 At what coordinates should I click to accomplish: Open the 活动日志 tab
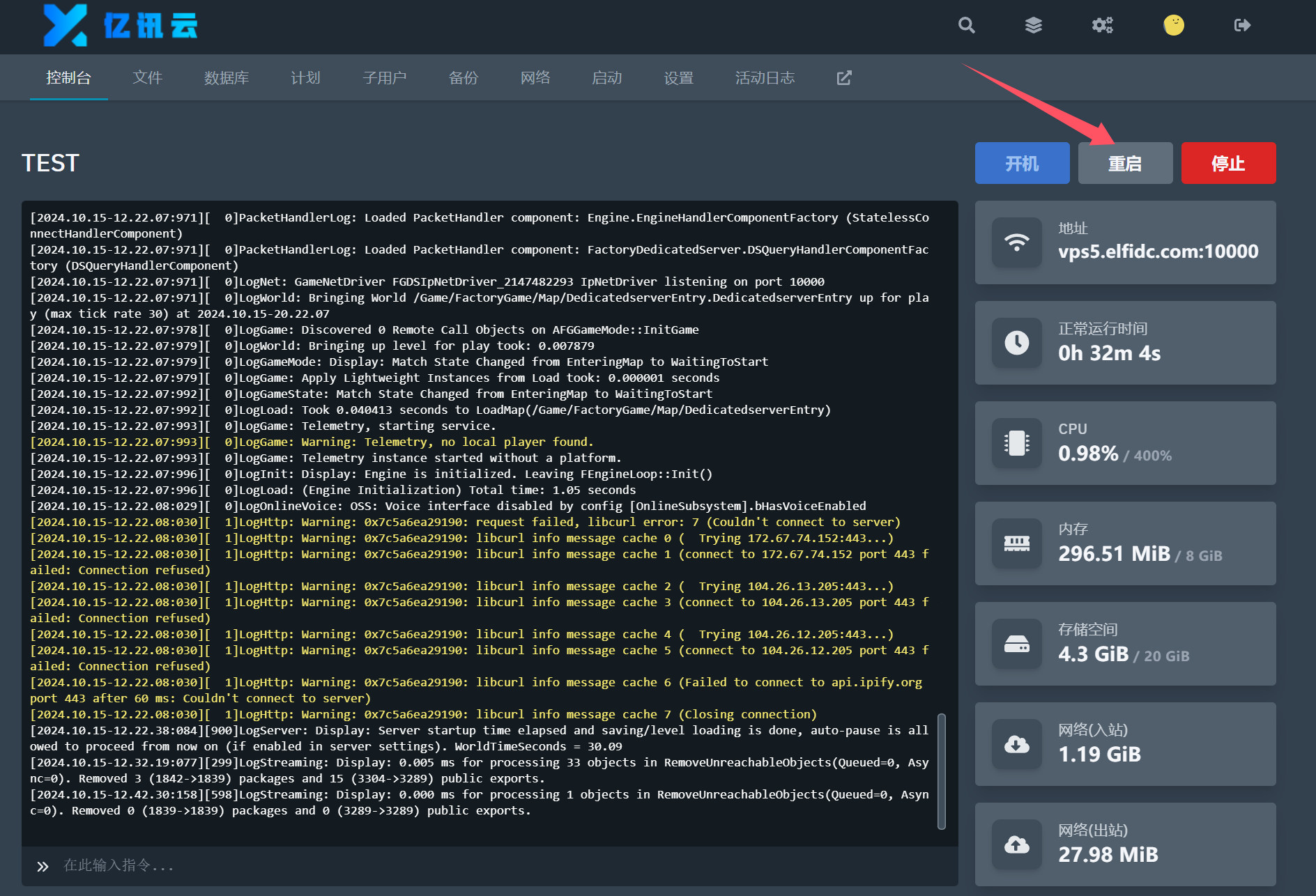(765, 78)
